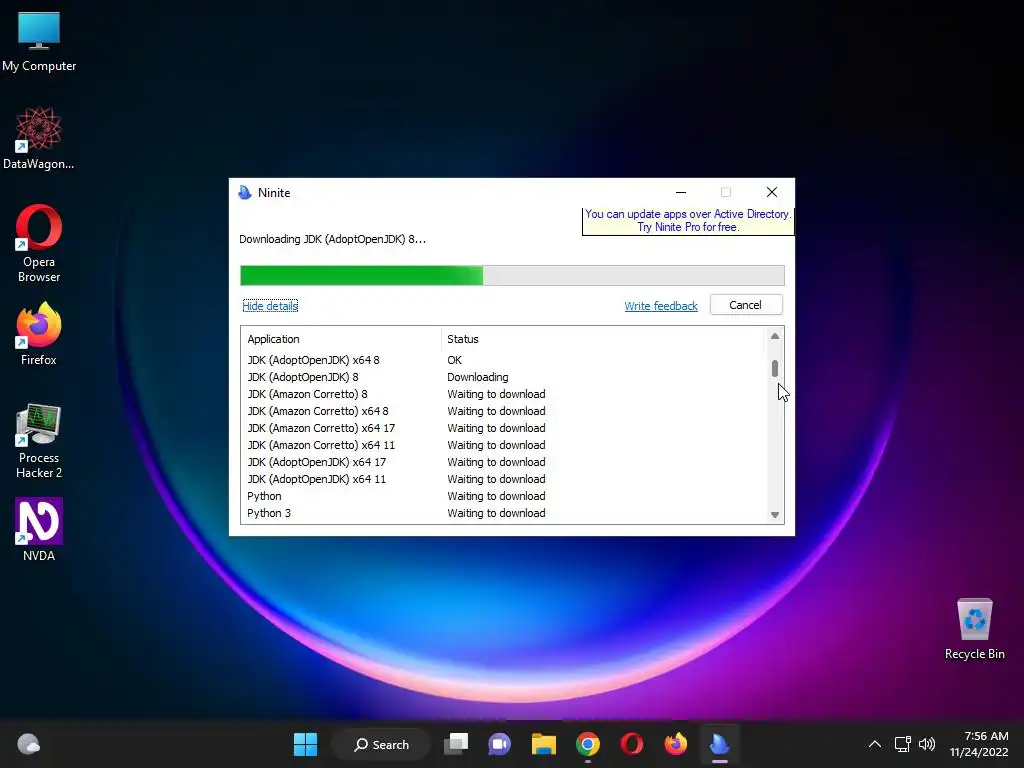Open volume control tray icon
The image size is (1024, 768).
(927, 744)
